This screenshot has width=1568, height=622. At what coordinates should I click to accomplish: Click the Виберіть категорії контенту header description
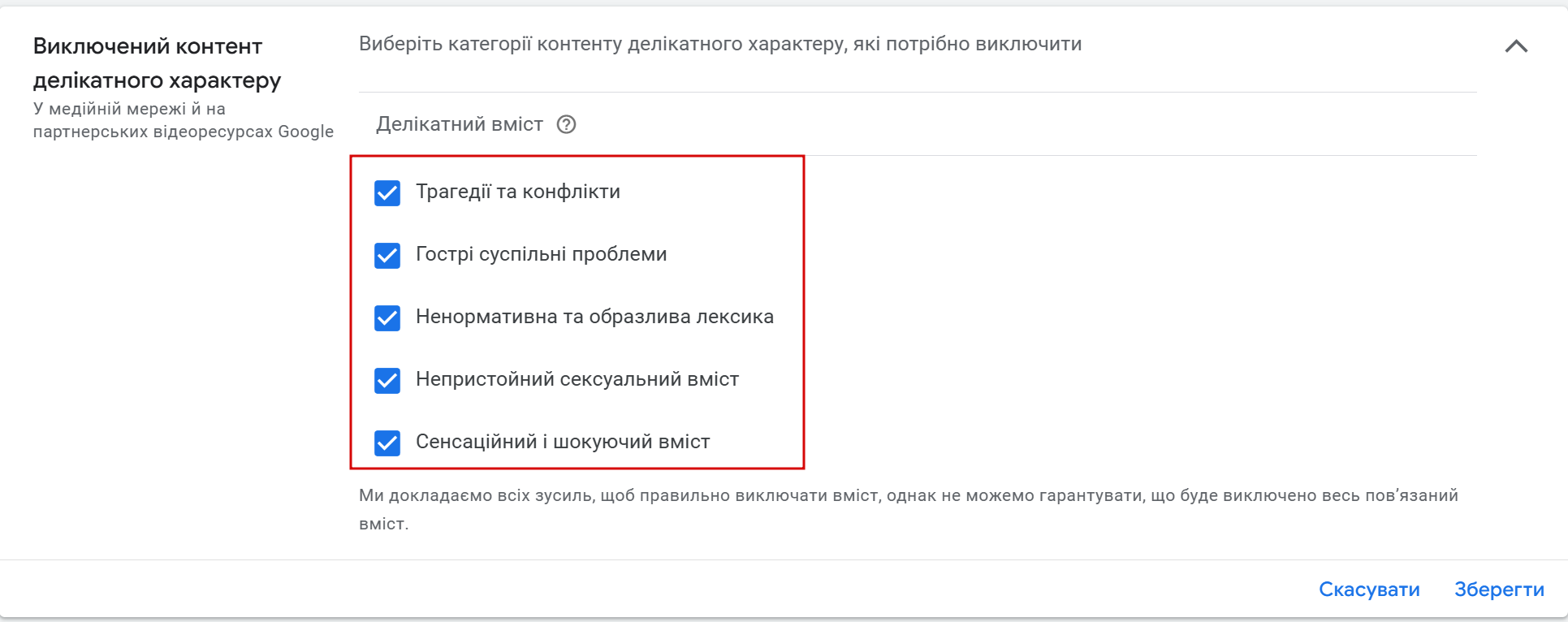[719, 44]
